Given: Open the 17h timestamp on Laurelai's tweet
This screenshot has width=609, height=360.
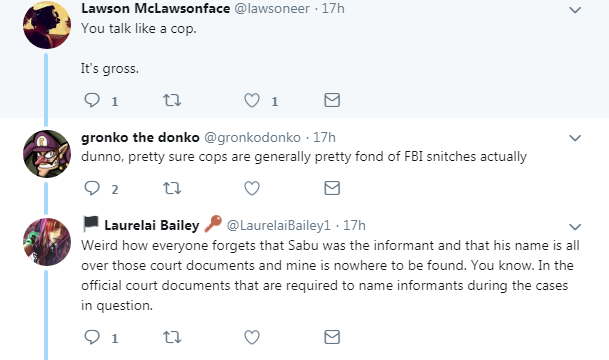Looking at the screenshot, I should point(354,225).
